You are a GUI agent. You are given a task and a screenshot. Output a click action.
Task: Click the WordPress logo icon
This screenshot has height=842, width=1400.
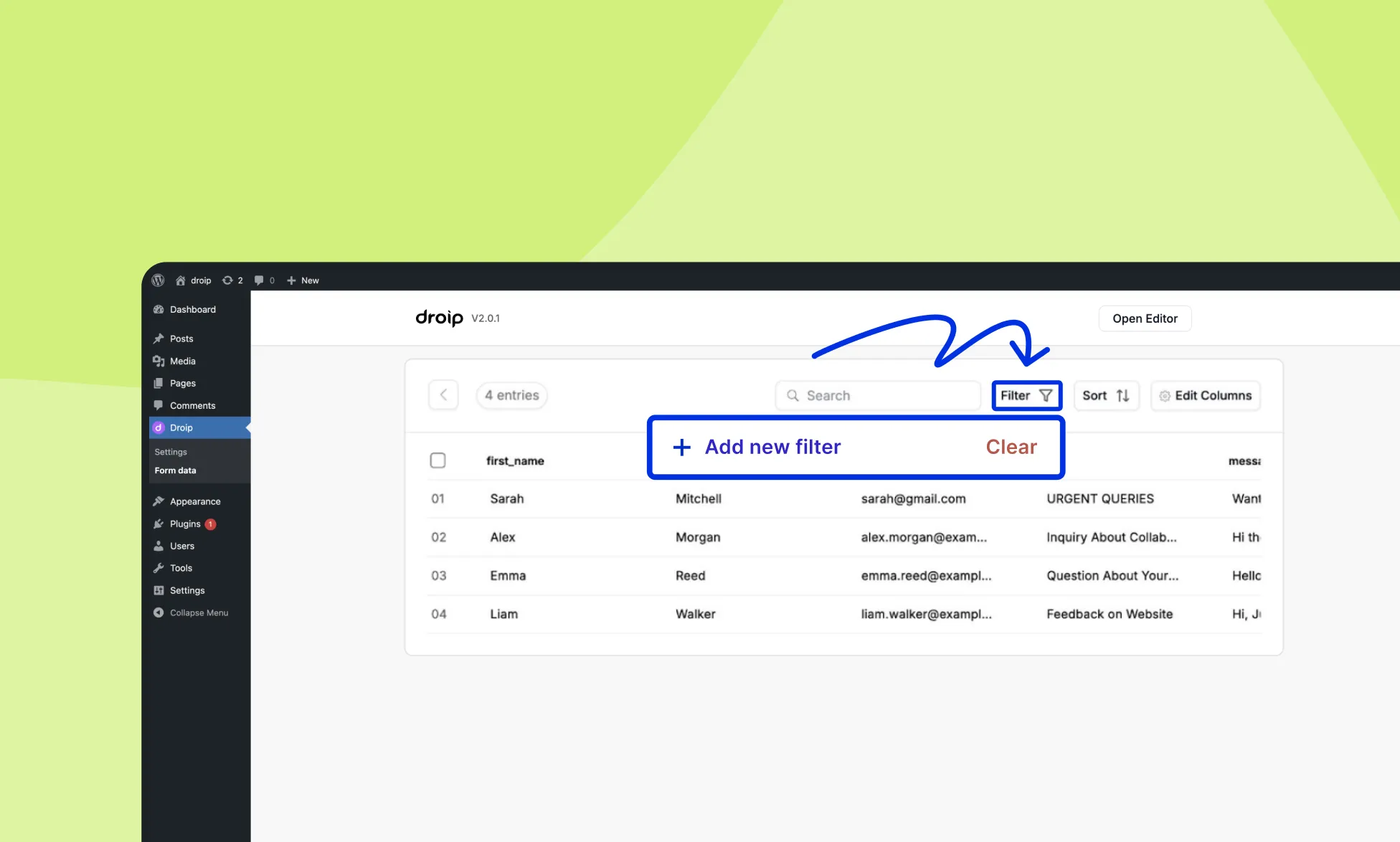pyautogui.click(x=159, y=280)
